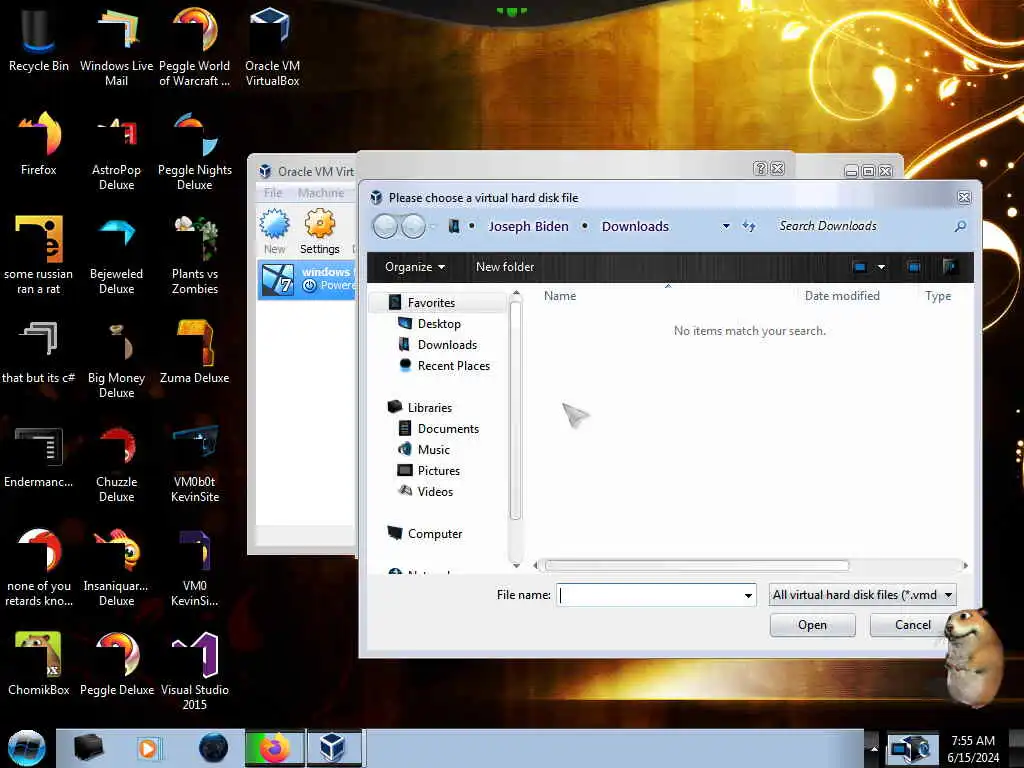Select VM0b0t KevinSite desktop icon
1024x768 pixels.
coord(195,462)
